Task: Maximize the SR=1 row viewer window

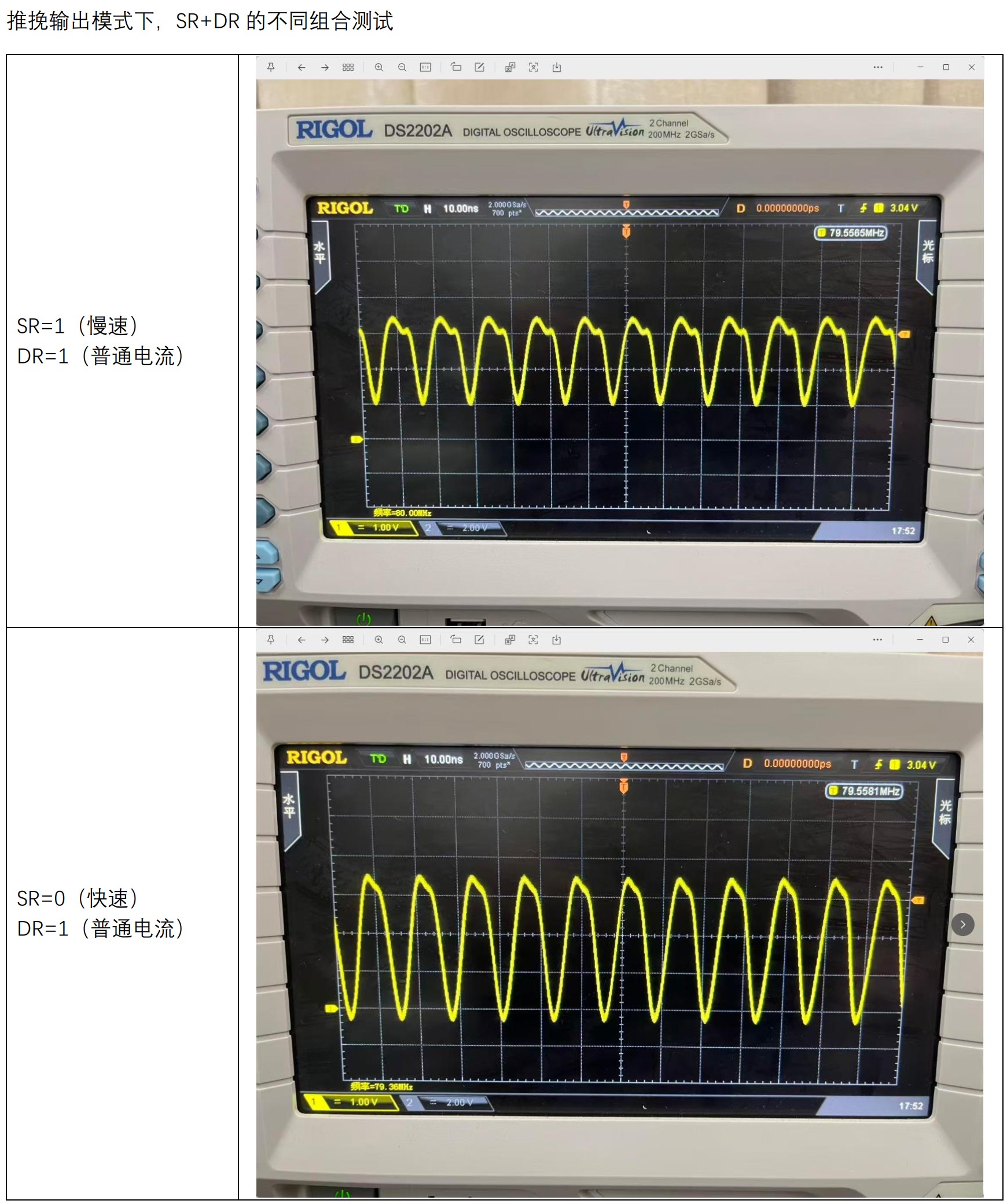Action: (x=946, y=67)
